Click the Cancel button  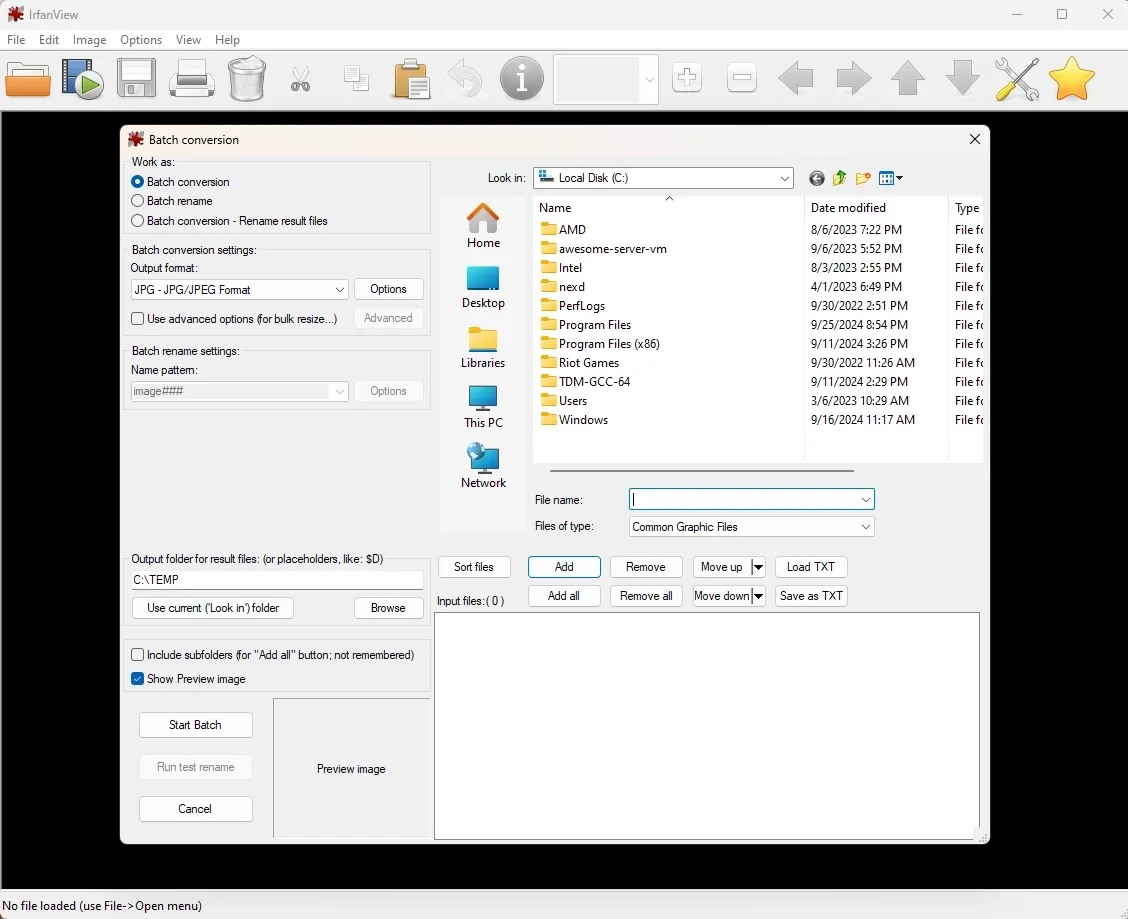click(196, 809)
